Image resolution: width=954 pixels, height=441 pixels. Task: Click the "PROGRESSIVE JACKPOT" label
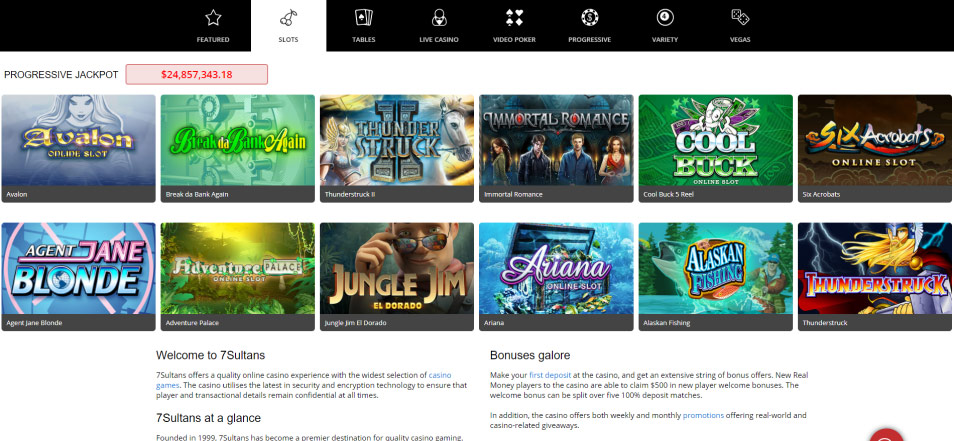coord(61,75)
